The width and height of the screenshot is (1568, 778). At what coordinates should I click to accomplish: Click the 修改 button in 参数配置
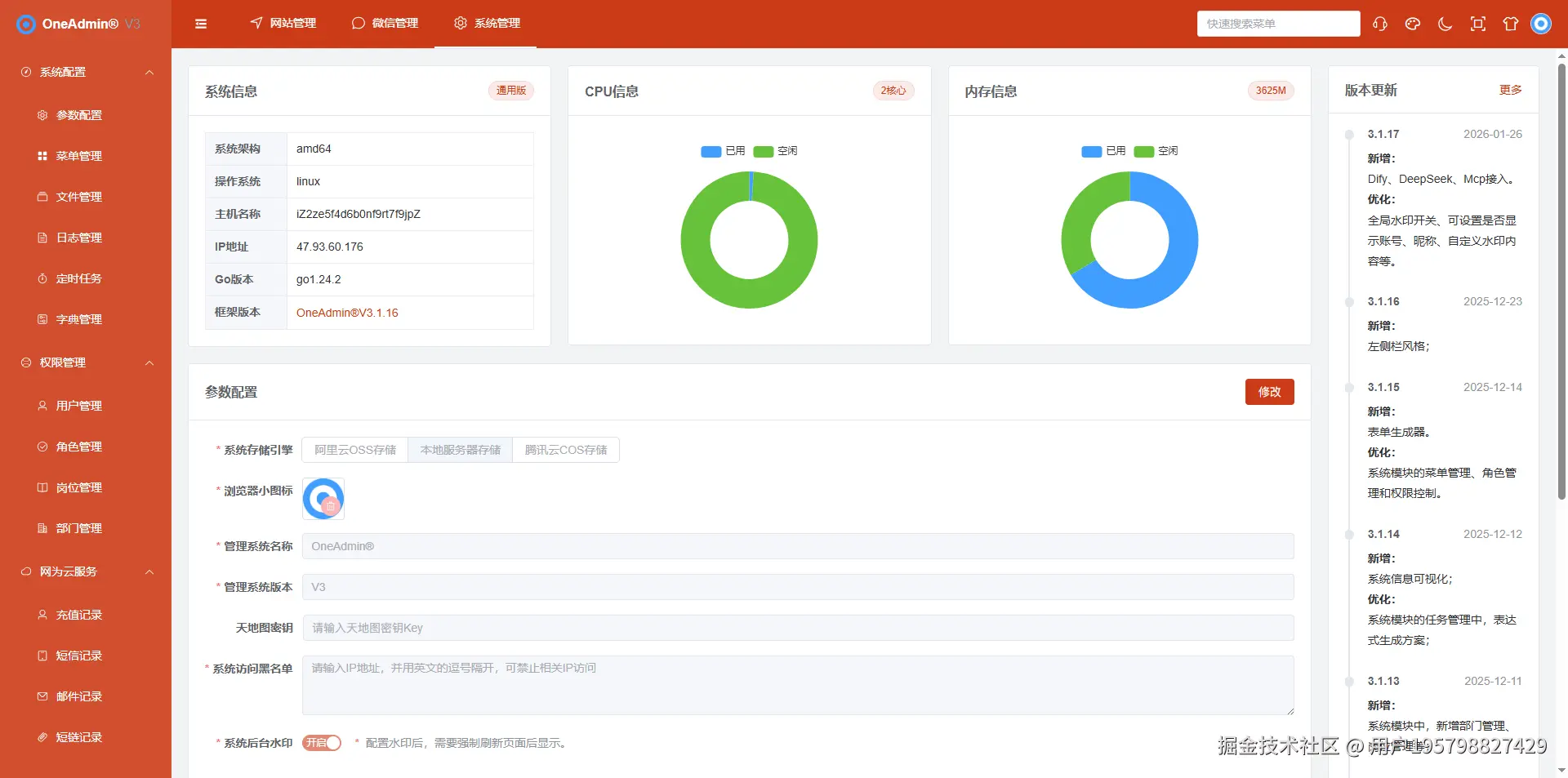point(1268,392)
